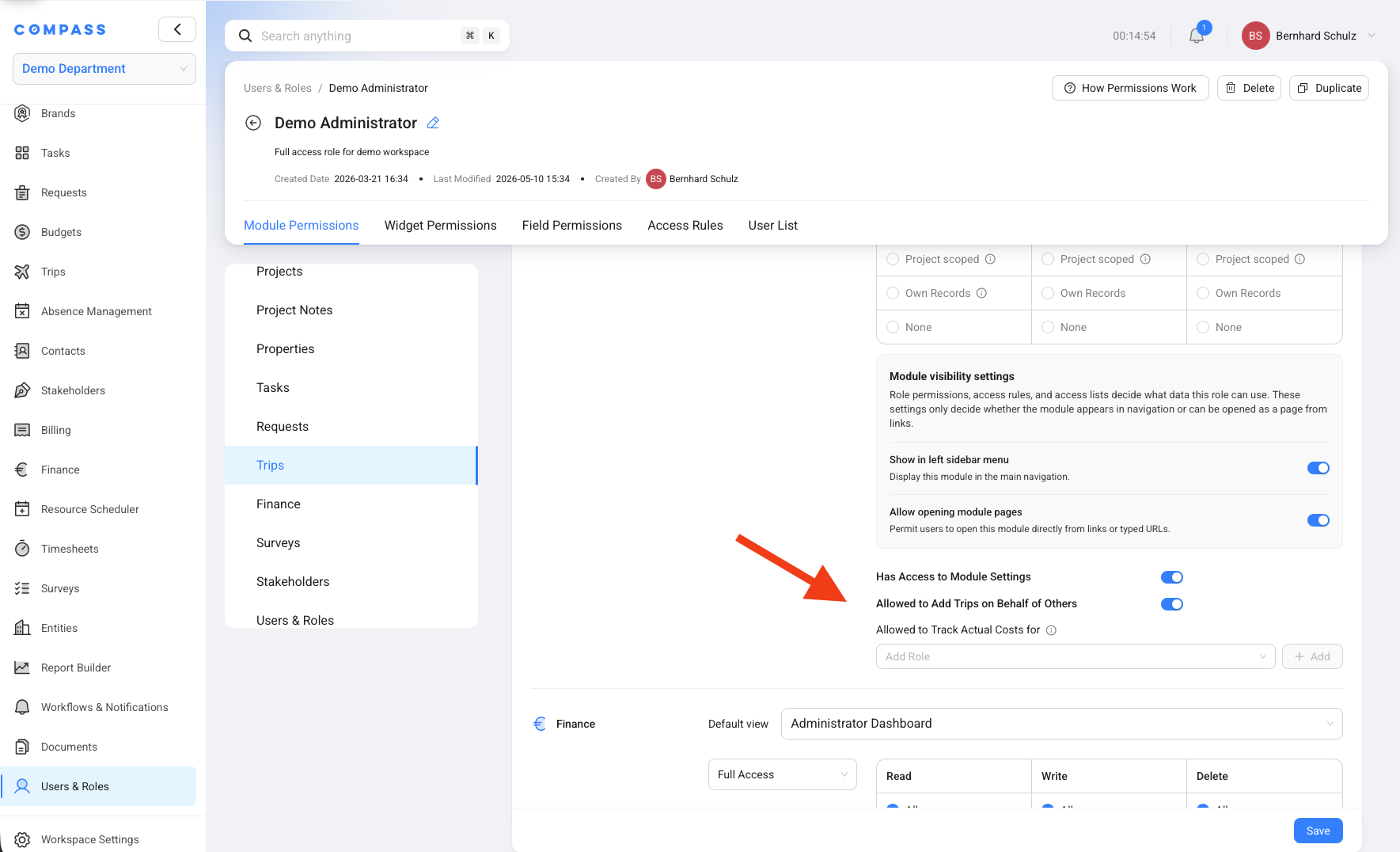The width and height of the screenshot is (1400, 852).
Task: Open Administrator Dashboard default view dropdown
Action: [x=1061, y=724]
